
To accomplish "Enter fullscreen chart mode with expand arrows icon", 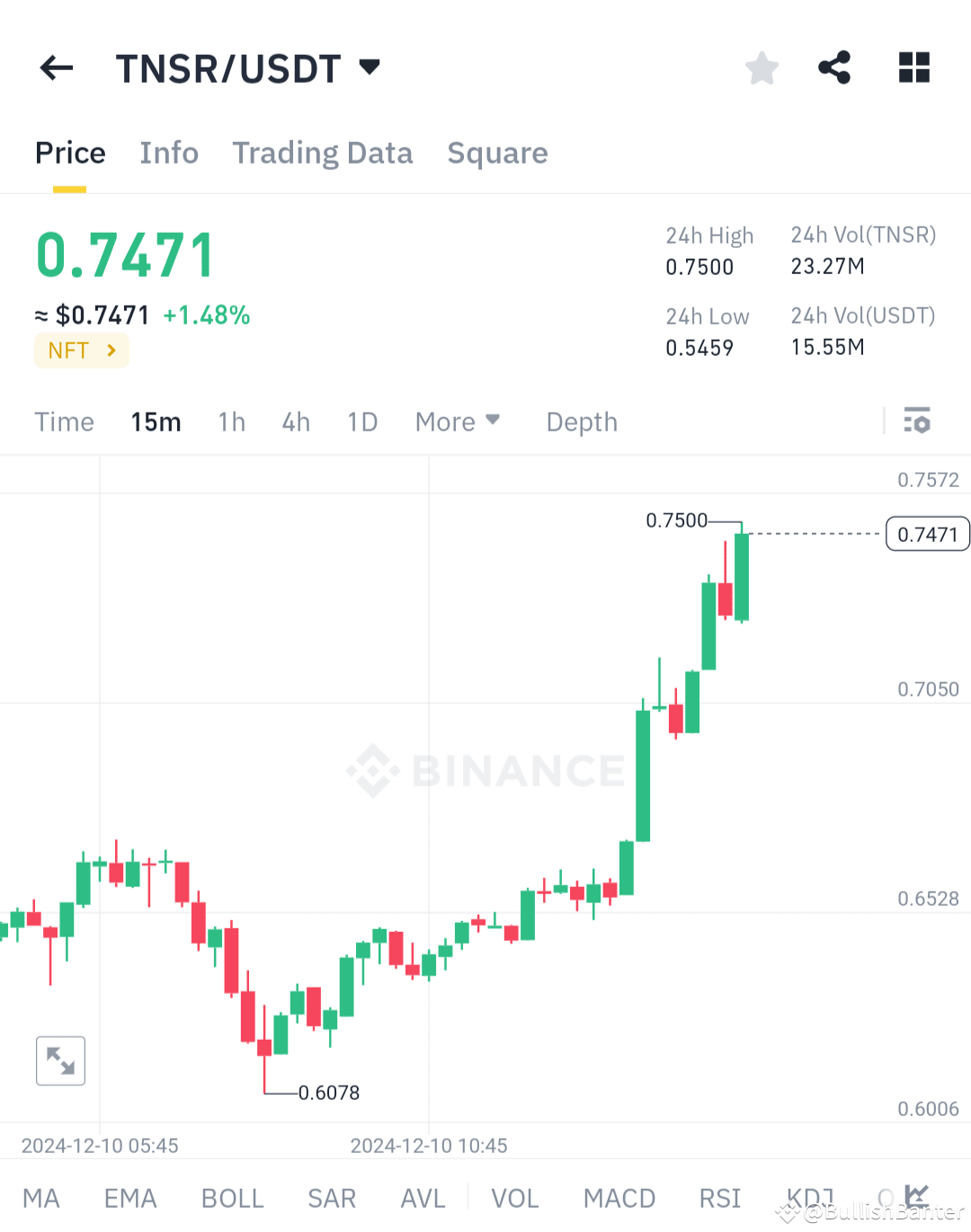I will (x=60, y=1060).
